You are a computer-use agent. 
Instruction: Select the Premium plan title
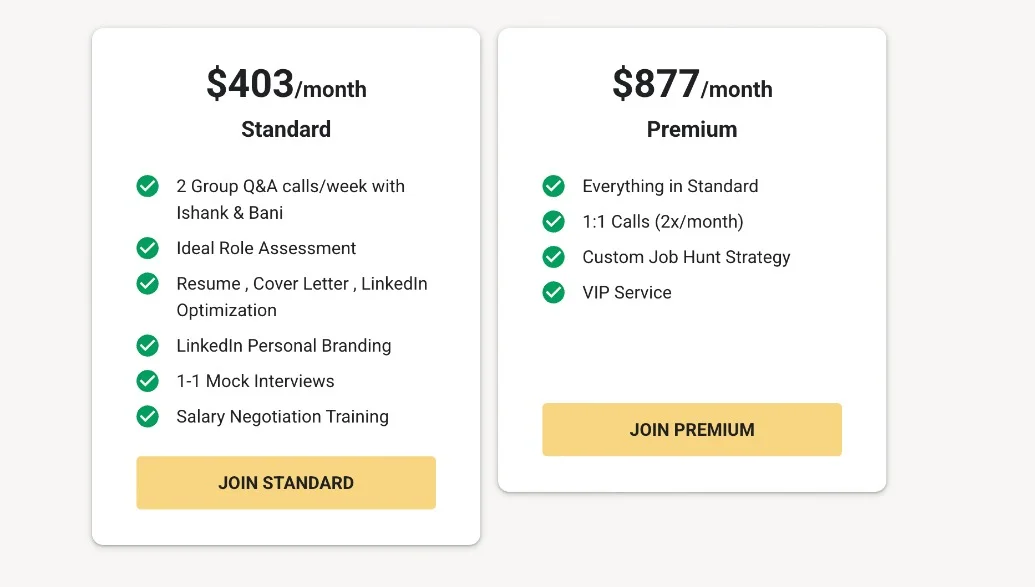(692, 130)
